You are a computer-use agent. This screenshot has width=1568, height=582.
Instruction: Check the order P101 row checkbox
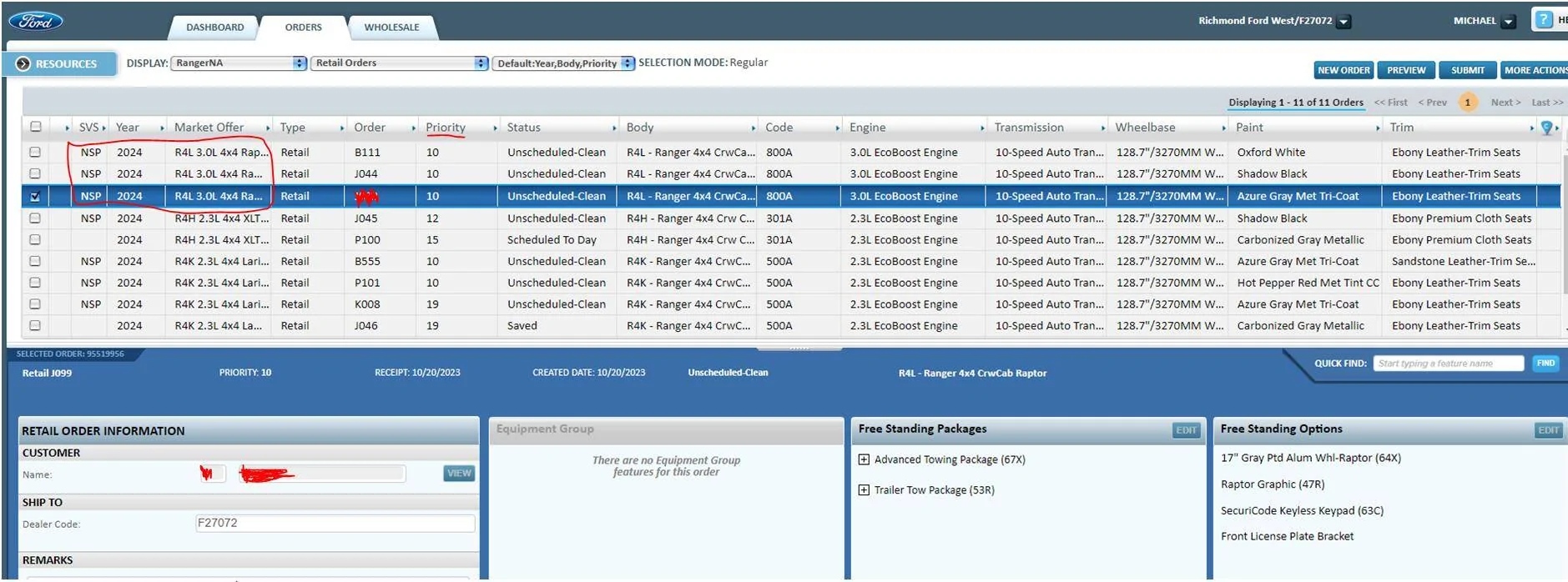click(x=35, y=283)
